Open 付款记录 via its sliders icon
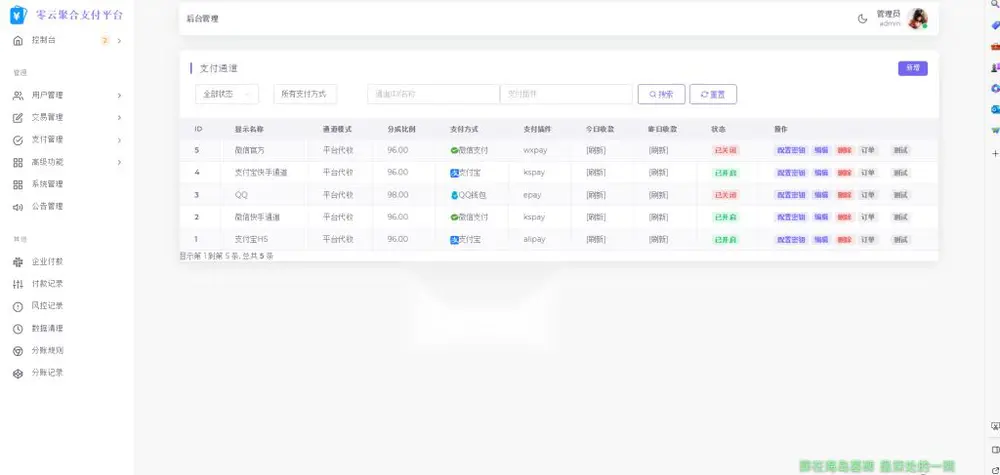The height and width of the screenshot is (475, 1000). coord(18,284)
